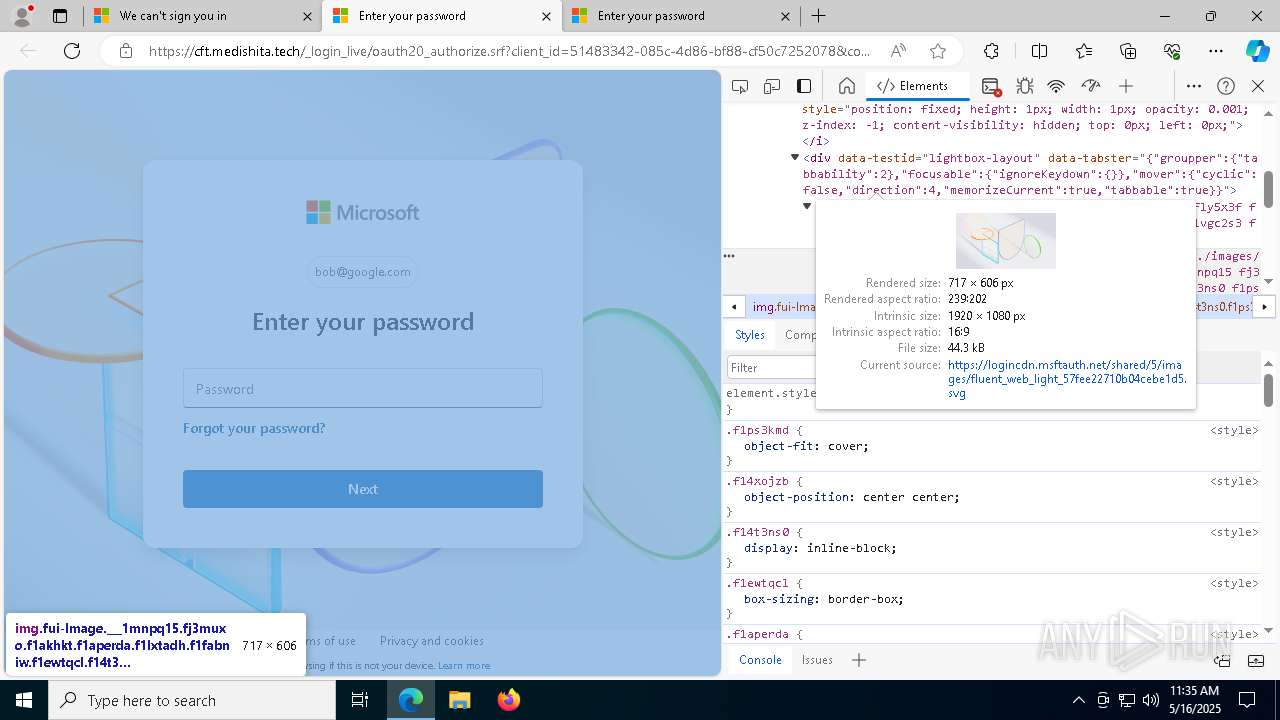The image size is (1280, 720).
Task: Open the Tab actions menu
Action: 60,16
